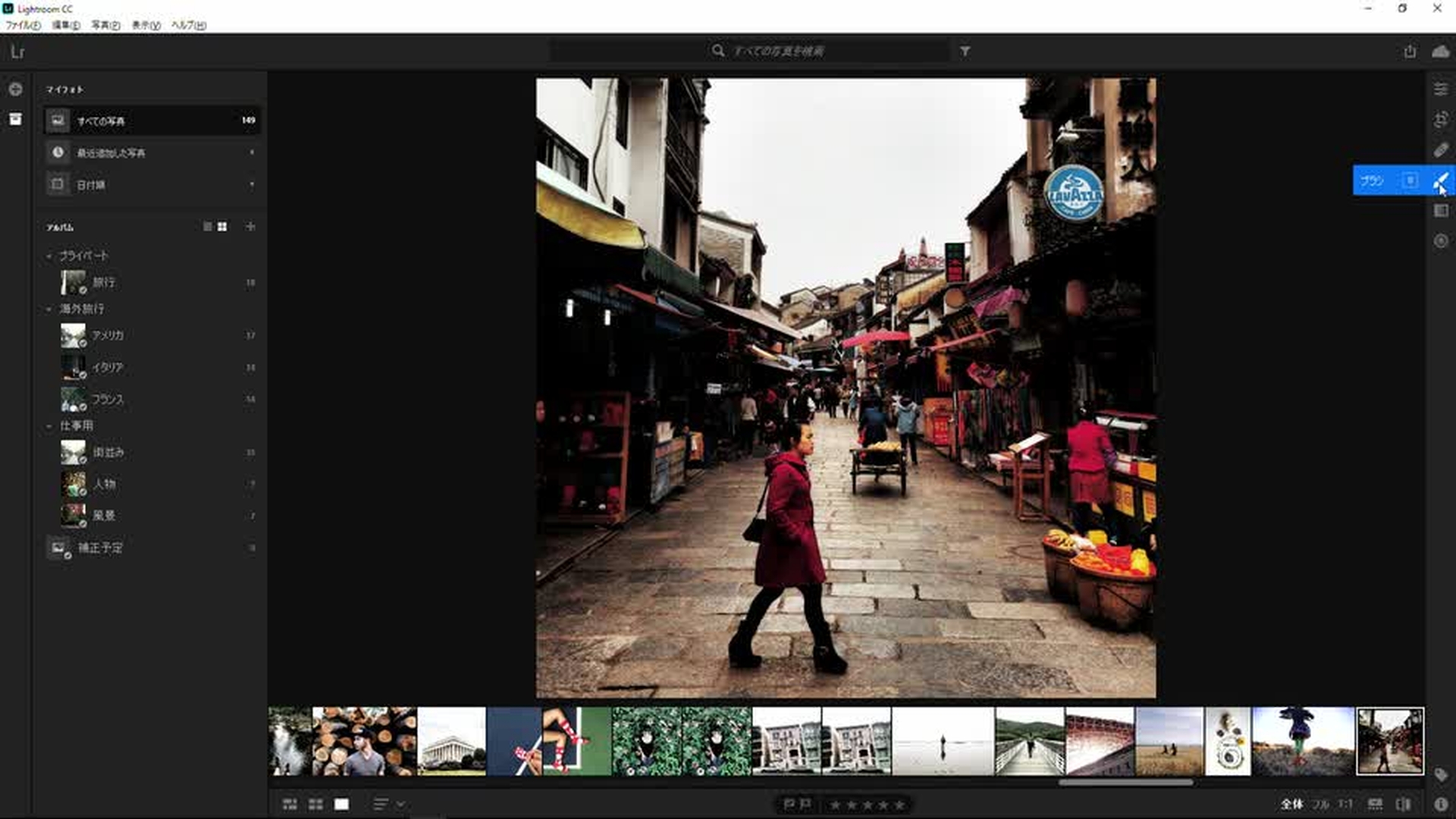Select the Brush tool
1456x819 pixels.
1440,180
